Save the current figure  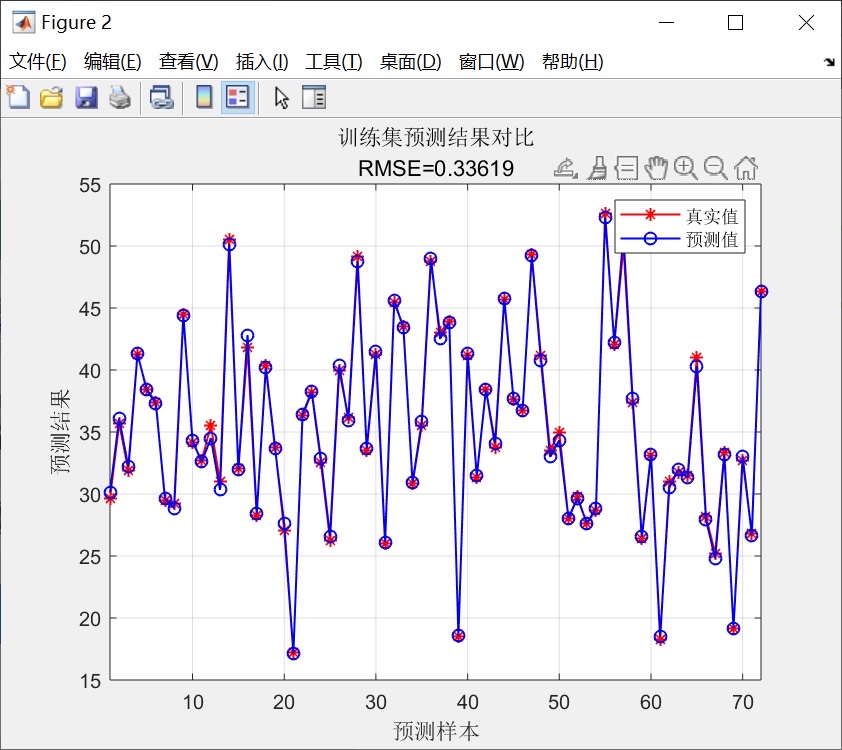click(85, 97)
